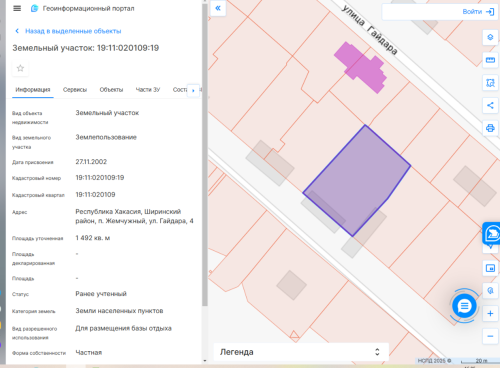Viewport: 500px width, 368px height.
Task: Open the blue map assistant widget
Action: point(492,233)
